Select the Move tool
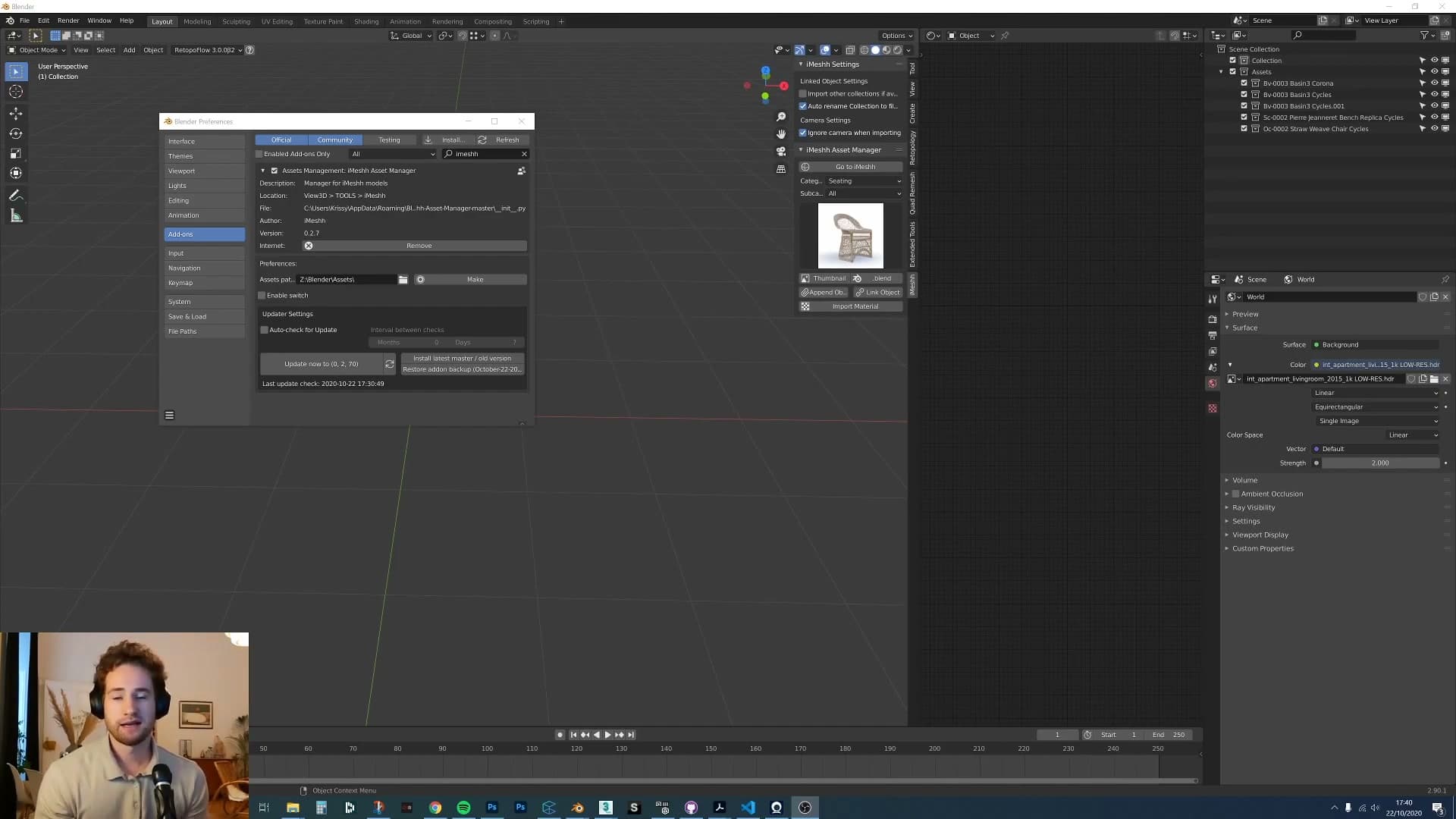The image size is (1456, 819). [x=15, y=113]
